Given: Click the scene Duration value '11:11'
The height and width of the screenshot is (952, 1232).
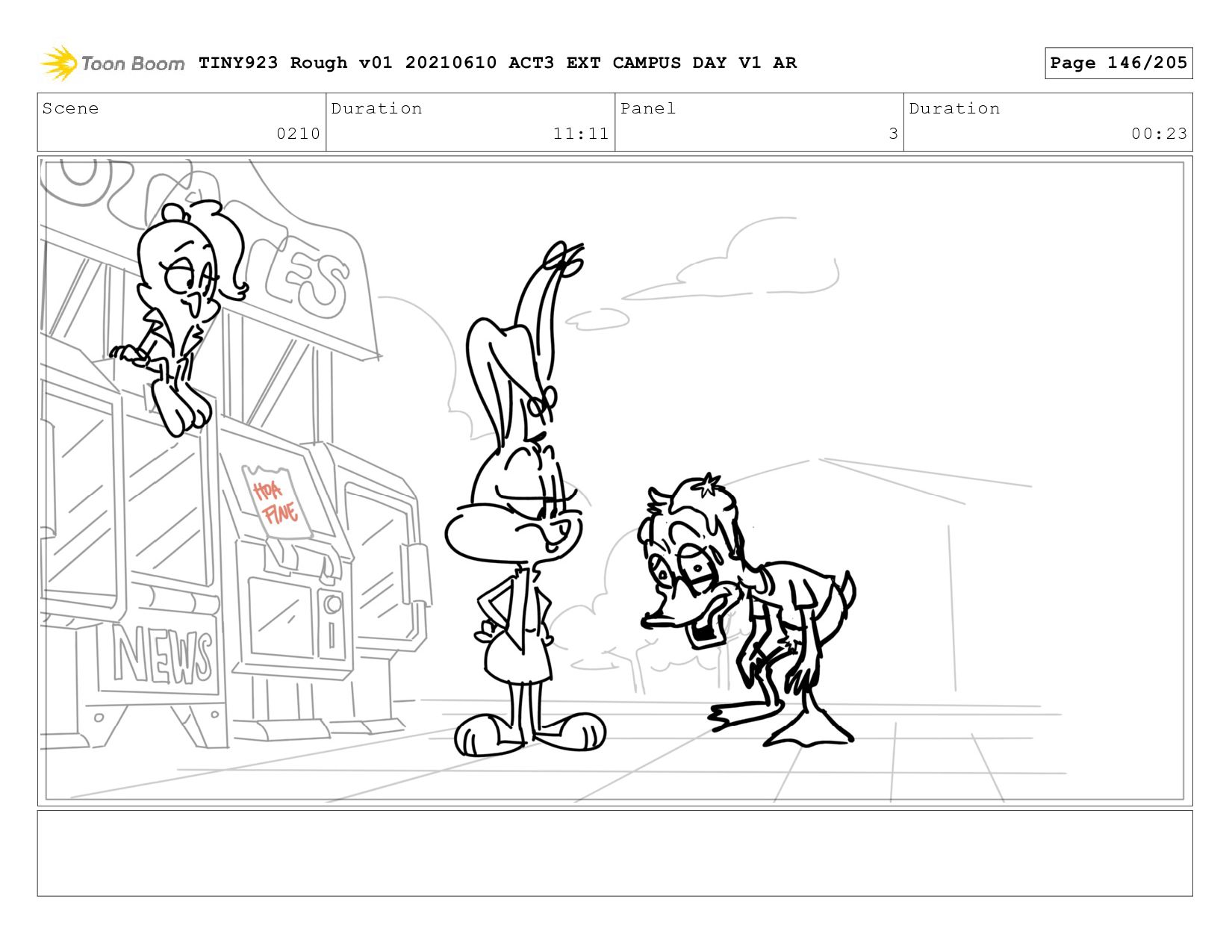Looking at the screenshot, I should tap(581, 134).
